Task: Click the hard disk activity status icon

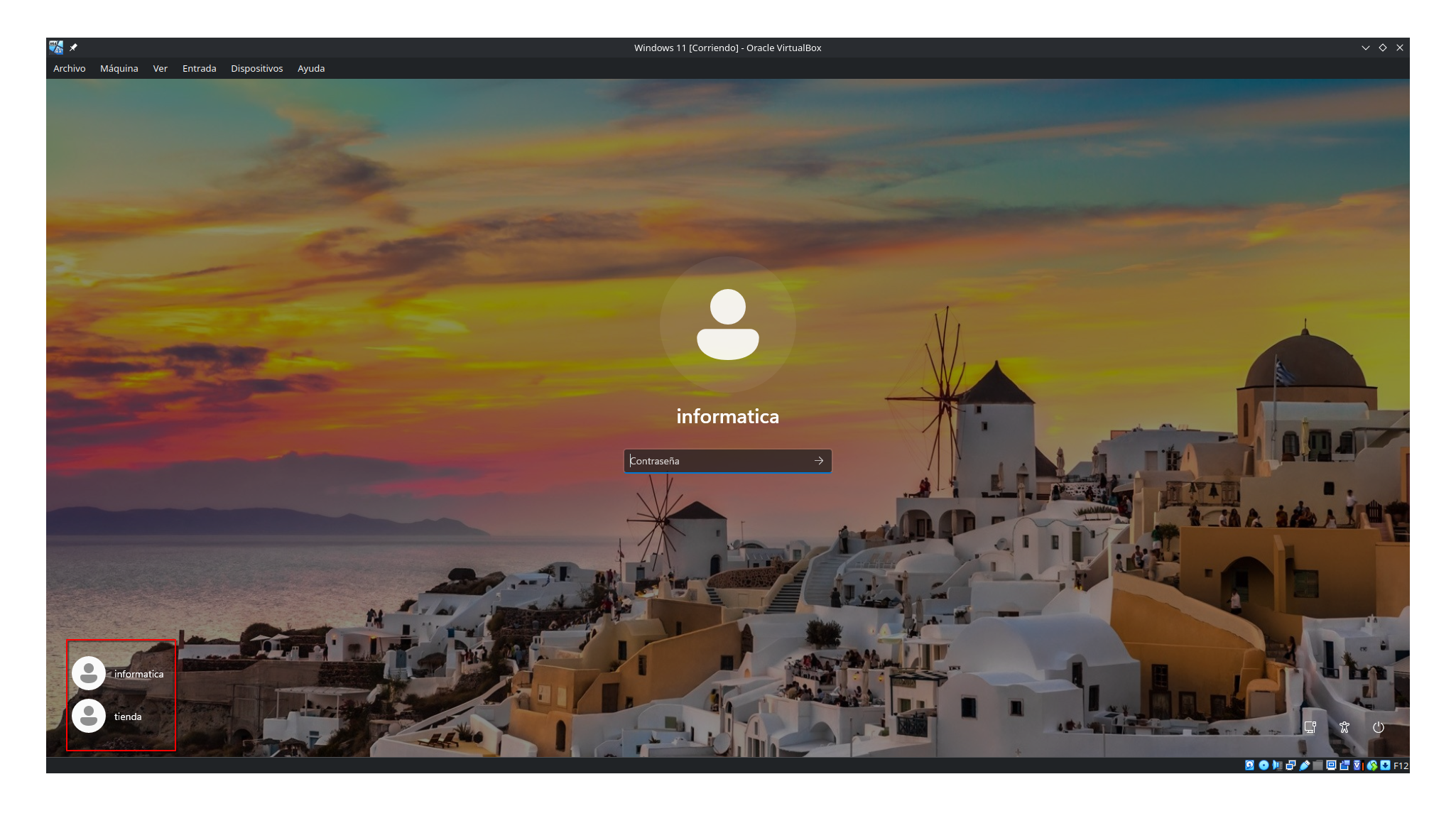Action: click(x=1249, y=765)
